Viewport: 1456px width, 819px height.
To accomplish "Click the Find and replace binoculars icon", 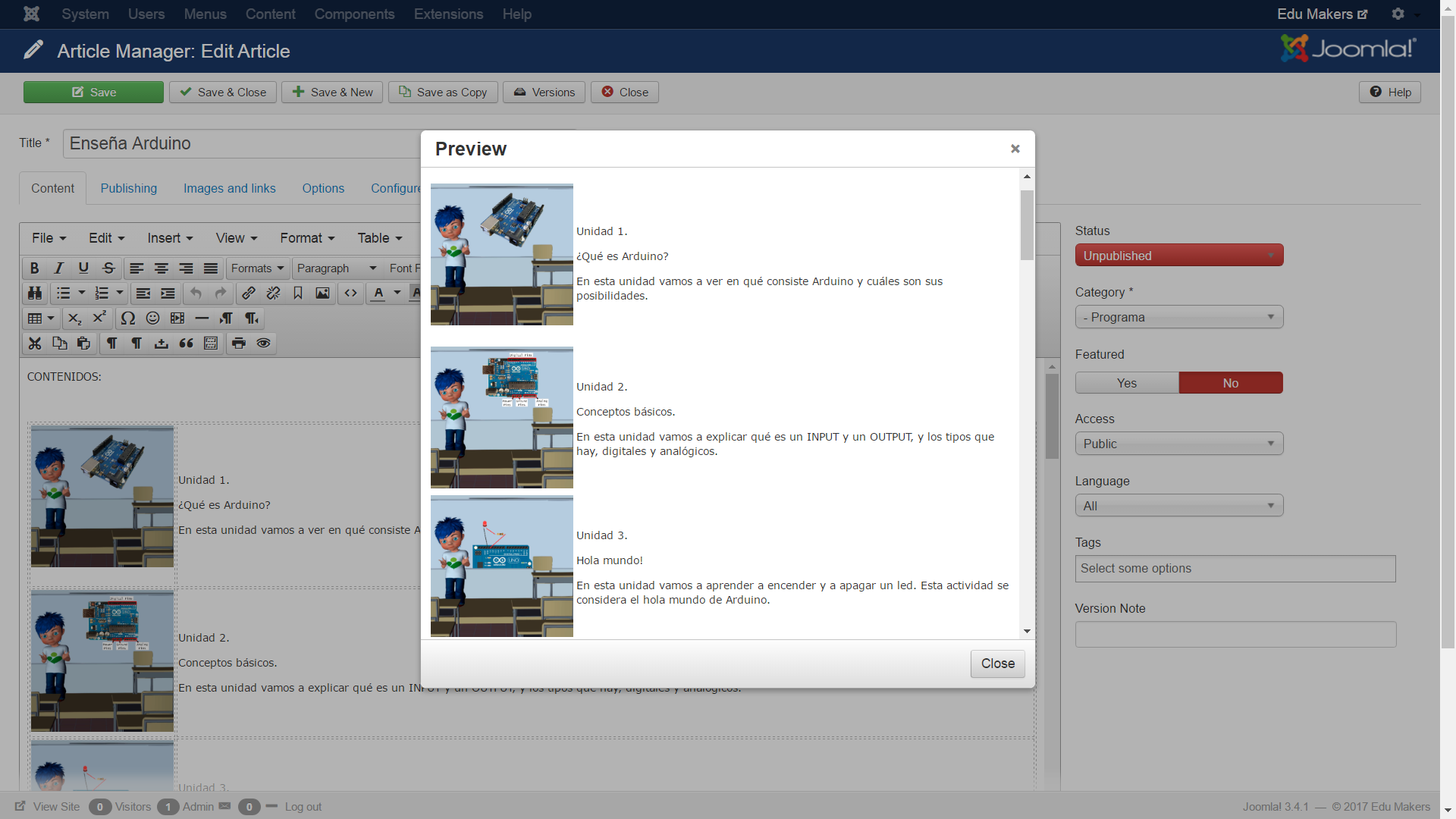I will pos(35,293).
